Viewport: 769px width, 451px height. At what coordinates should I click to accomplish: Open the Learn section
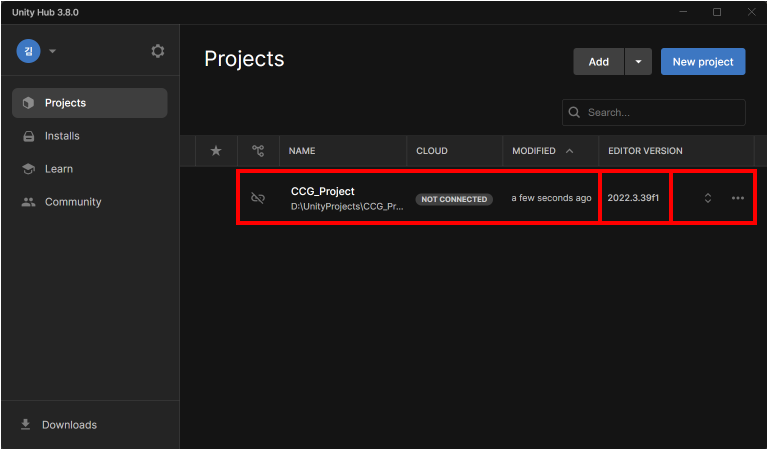pyautogui.click(x=90, y=169)
